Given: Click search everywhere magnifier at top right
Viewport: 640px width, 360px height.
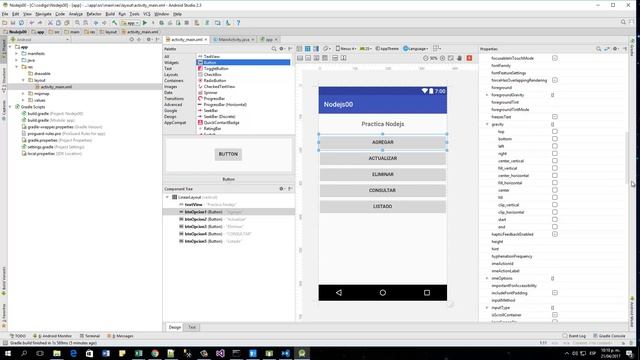Looking at the screenshot, I should [x=623, y=22].
